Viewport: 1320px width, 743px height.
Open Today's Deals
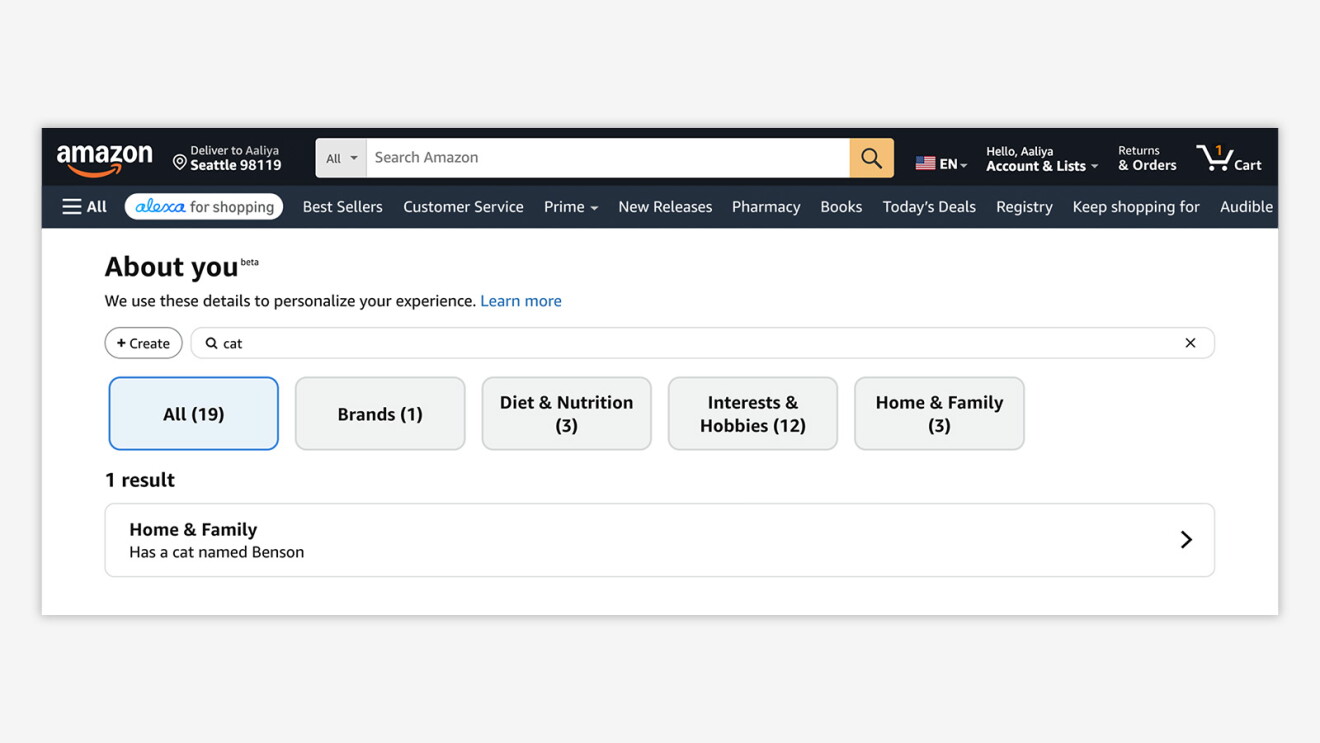(x=929, y=207)
